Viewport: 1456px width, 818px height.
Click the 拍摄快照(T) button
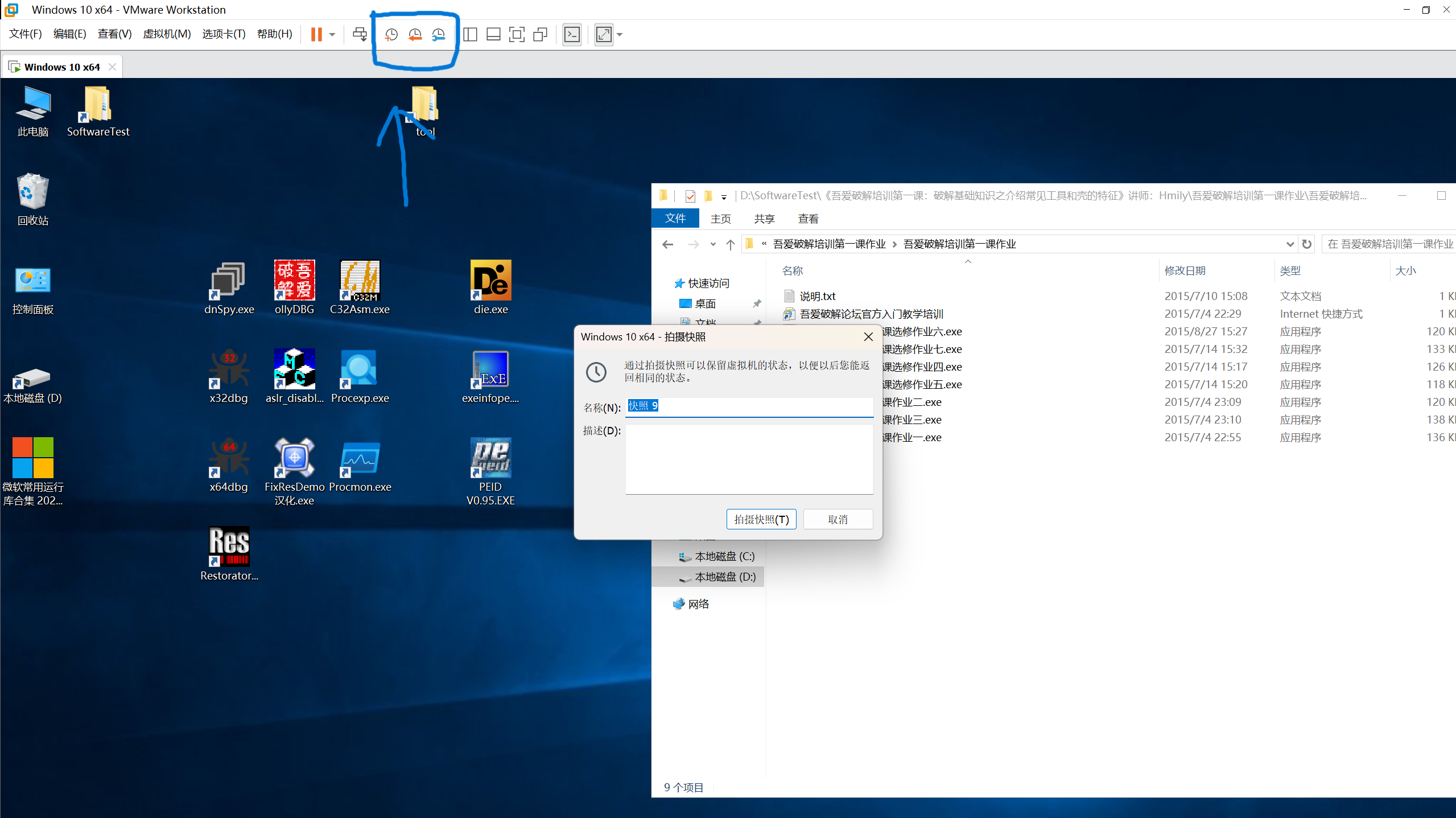point(761,519)
